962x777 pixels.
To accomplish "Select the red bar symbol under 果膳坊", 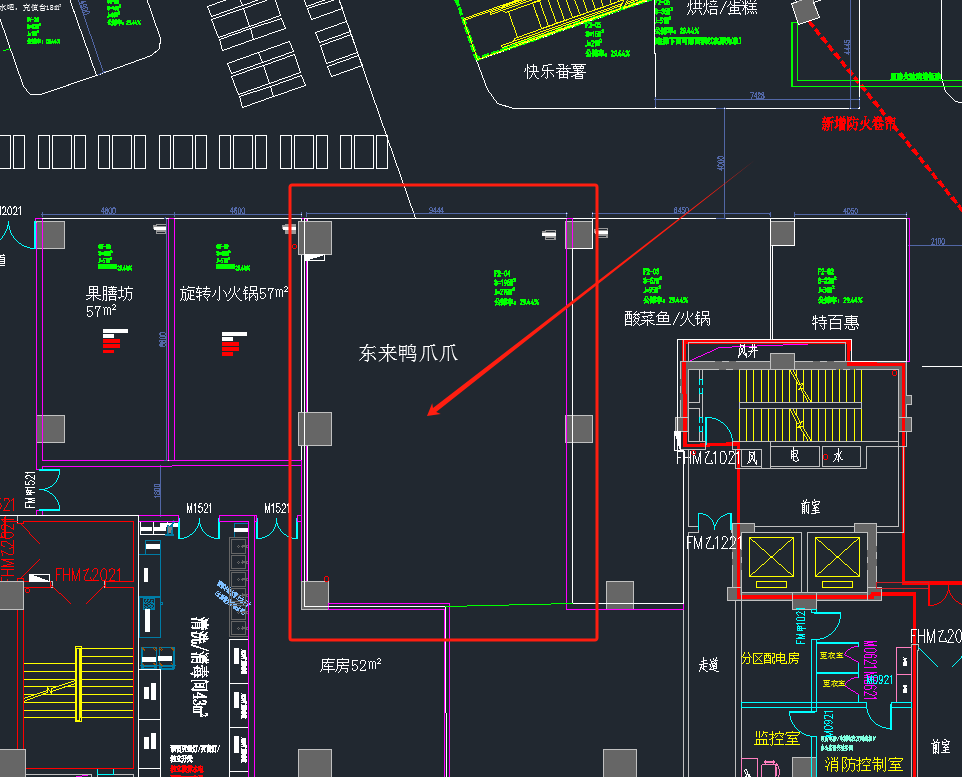I will click(x=111, y=343).
